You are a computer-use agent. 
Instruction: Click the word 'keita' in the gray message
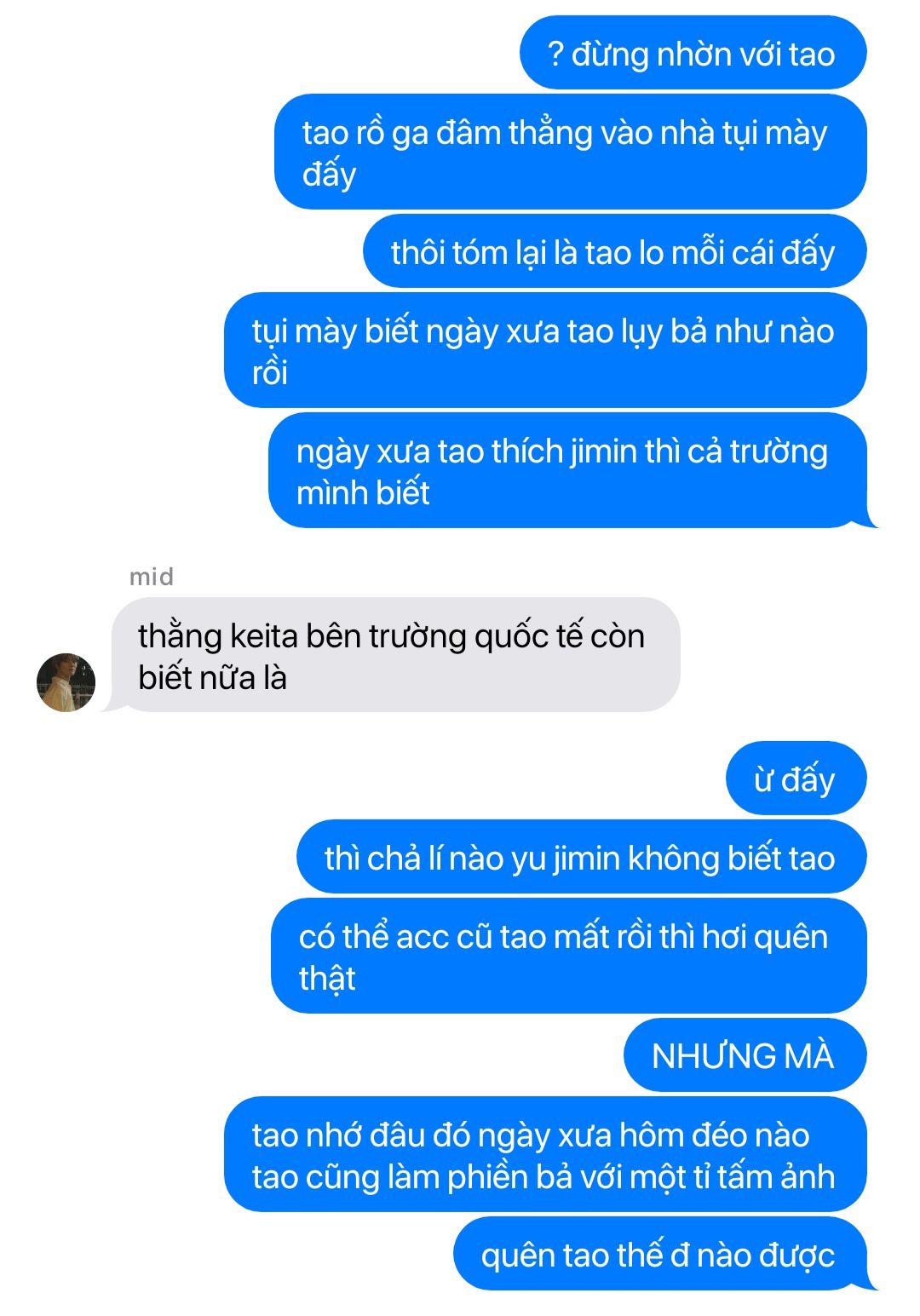[264, 636]
